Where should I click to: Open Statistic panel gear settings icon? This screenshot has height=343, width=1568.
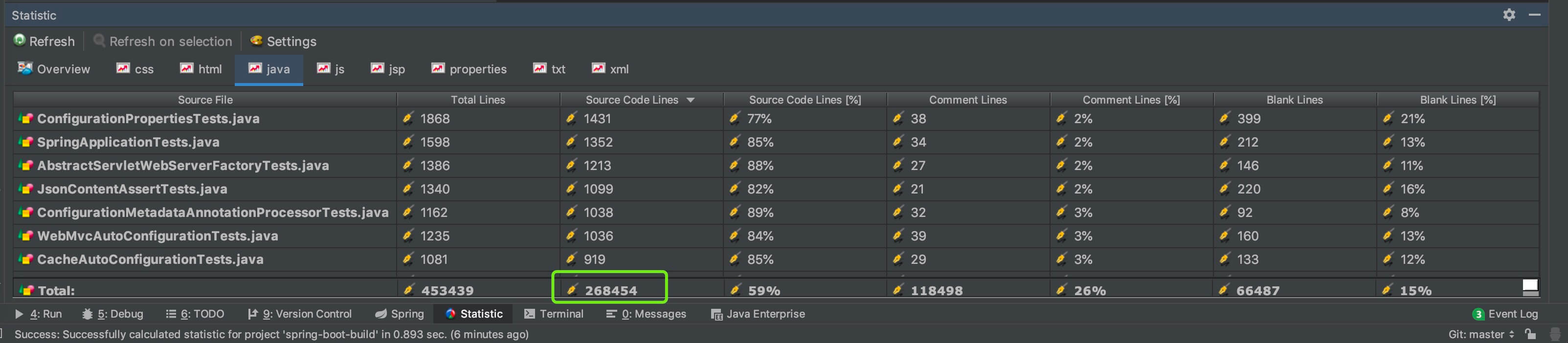[x=1509, y=15]
